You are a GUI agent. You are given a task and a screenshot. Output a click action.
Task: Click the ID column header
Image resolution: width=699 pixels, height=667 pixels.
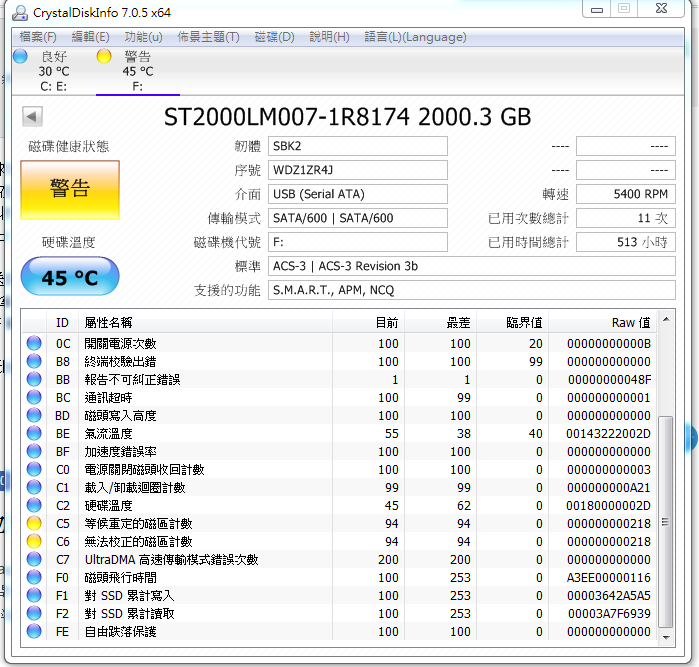click(62, 322)
